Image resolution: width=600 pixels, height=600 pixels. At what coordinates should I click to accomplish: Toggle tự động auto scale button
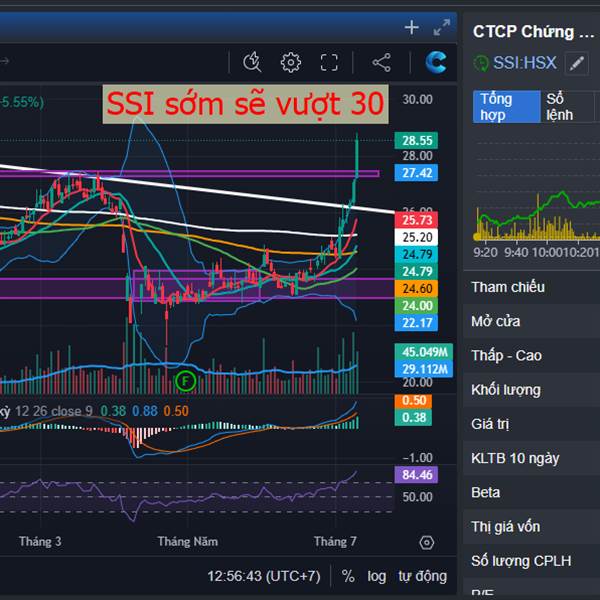[x=422, y=576]
